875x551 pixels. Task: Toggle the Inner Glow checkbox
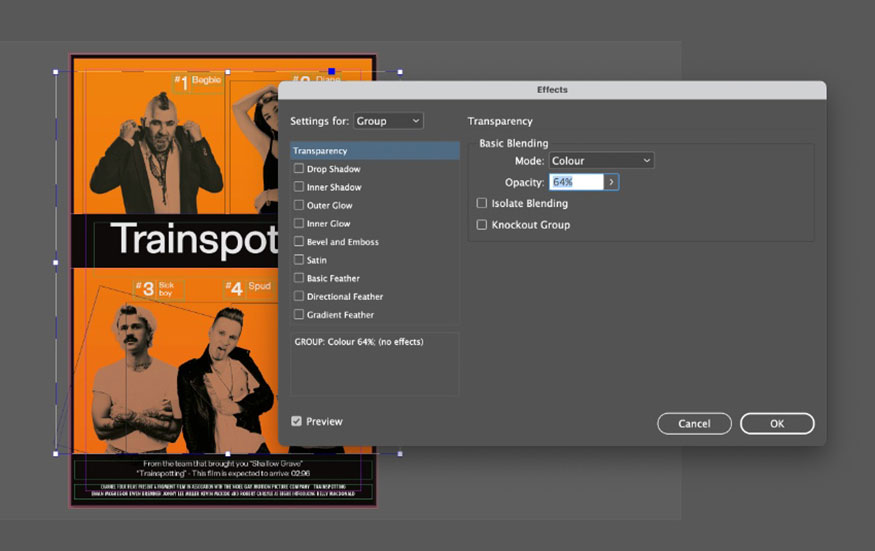pos(299,223)
